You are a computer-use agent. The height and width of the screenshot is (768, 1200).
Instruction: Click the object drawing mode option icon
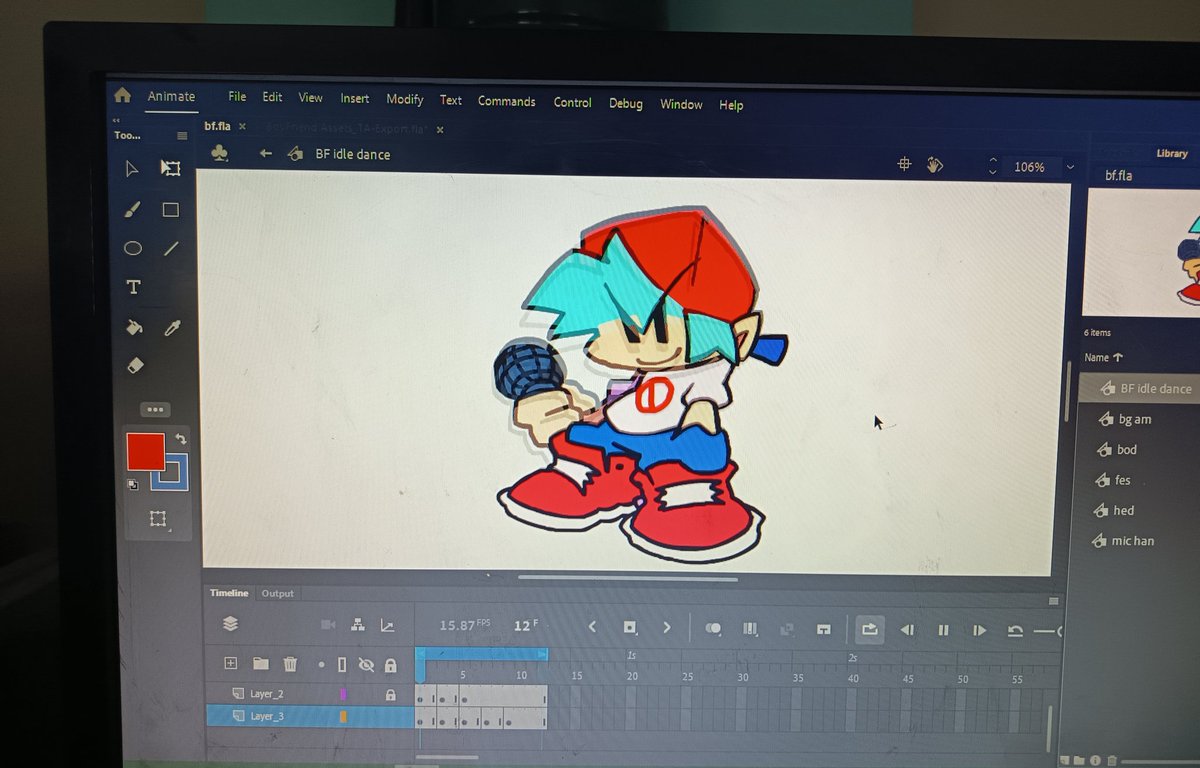pos(157,518)
